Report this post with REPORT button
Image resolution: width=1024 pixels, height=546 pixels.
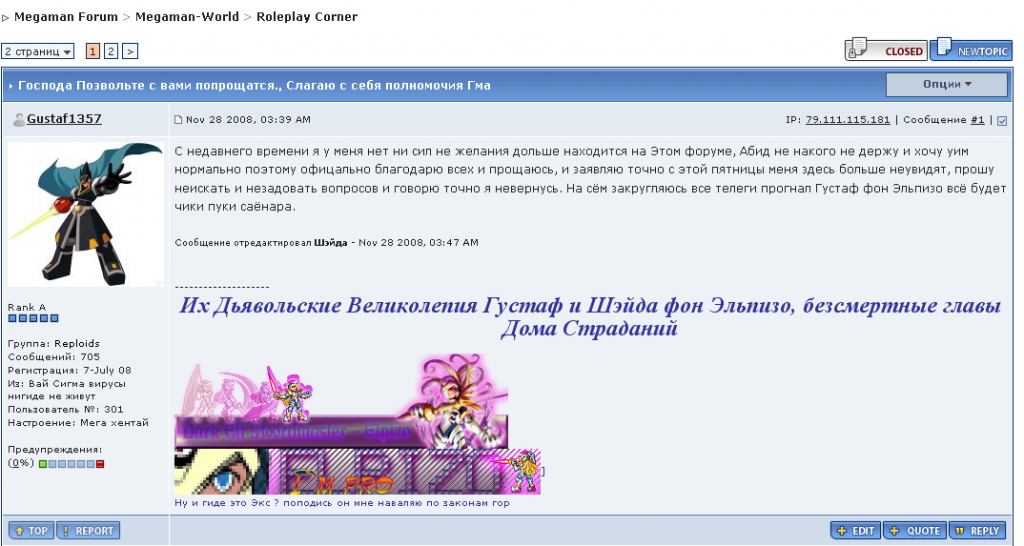[x=88, y=531]
